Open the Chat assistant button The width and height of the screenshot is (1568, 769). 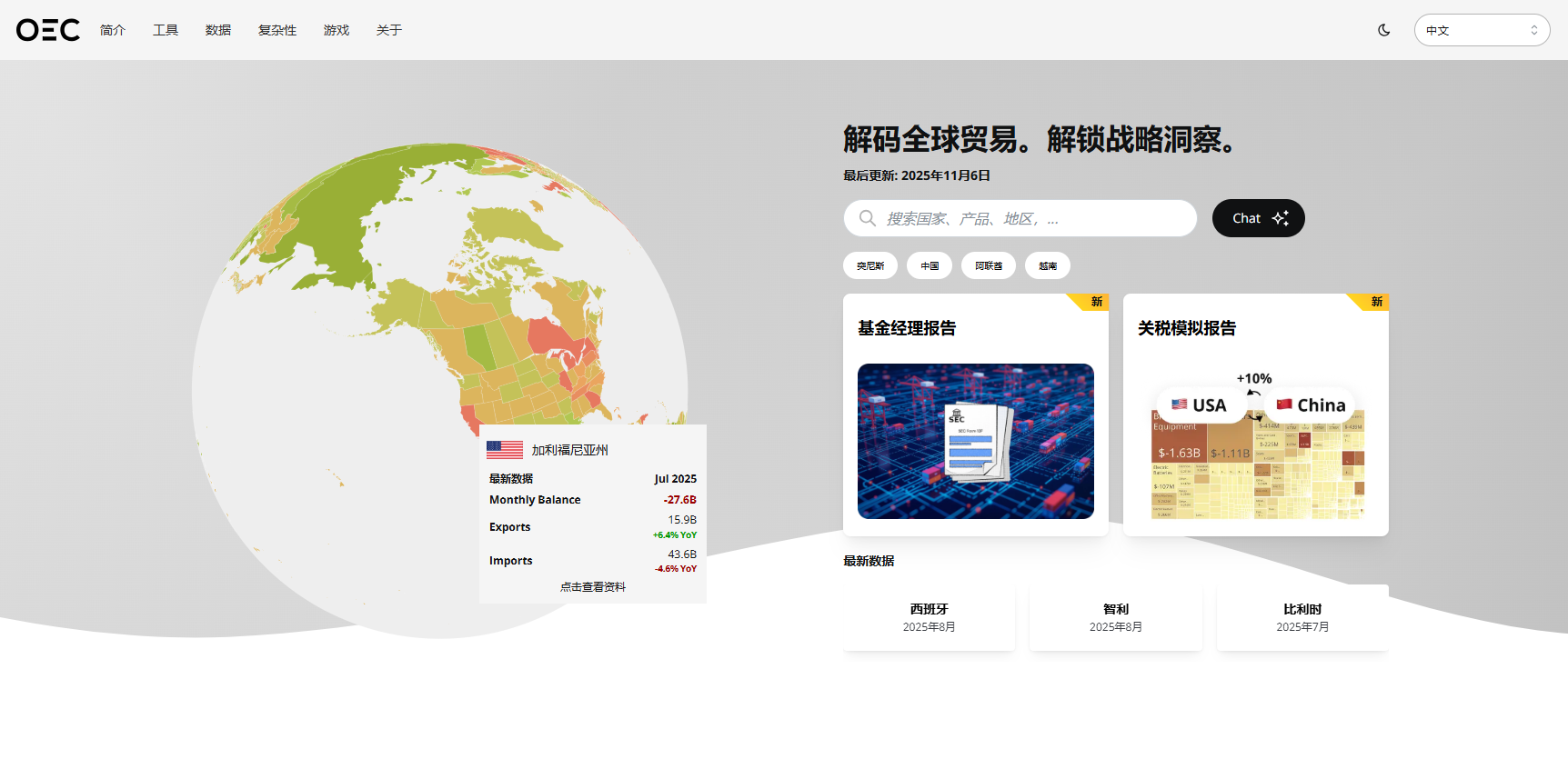click(1258, 218)
